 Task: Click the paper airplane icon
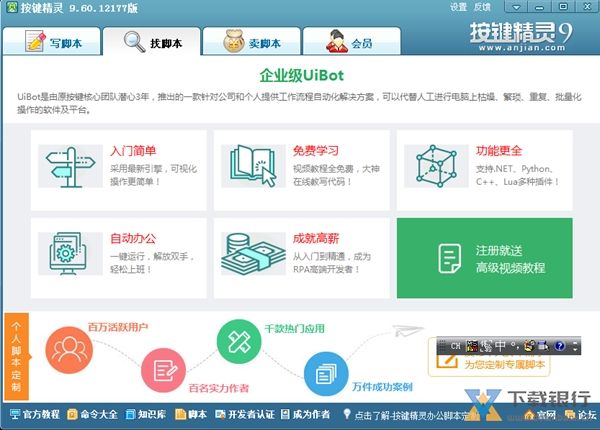click(x=408, y=330)
